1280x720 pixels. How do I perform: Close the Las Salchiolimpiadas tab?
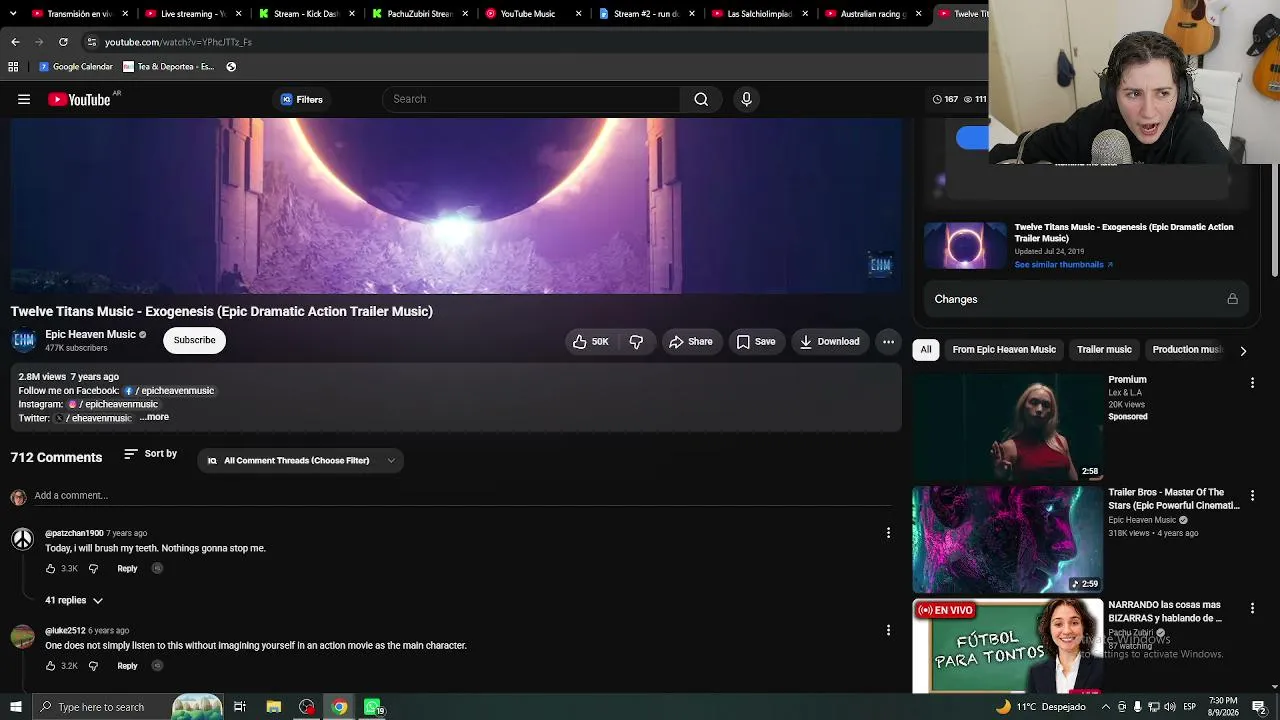point(805,14)
